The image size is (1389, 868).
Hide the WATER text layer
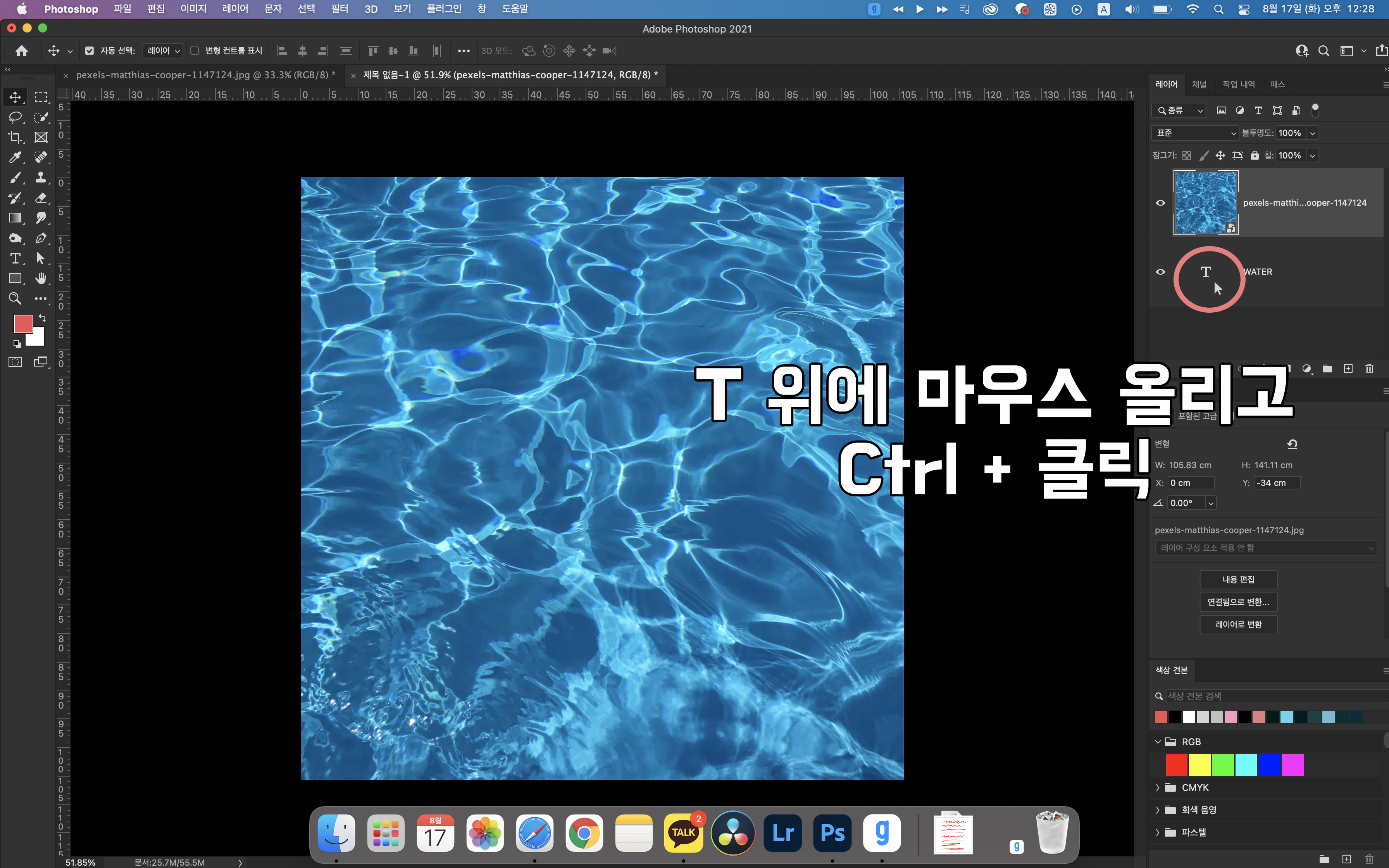click(1160, 272)
